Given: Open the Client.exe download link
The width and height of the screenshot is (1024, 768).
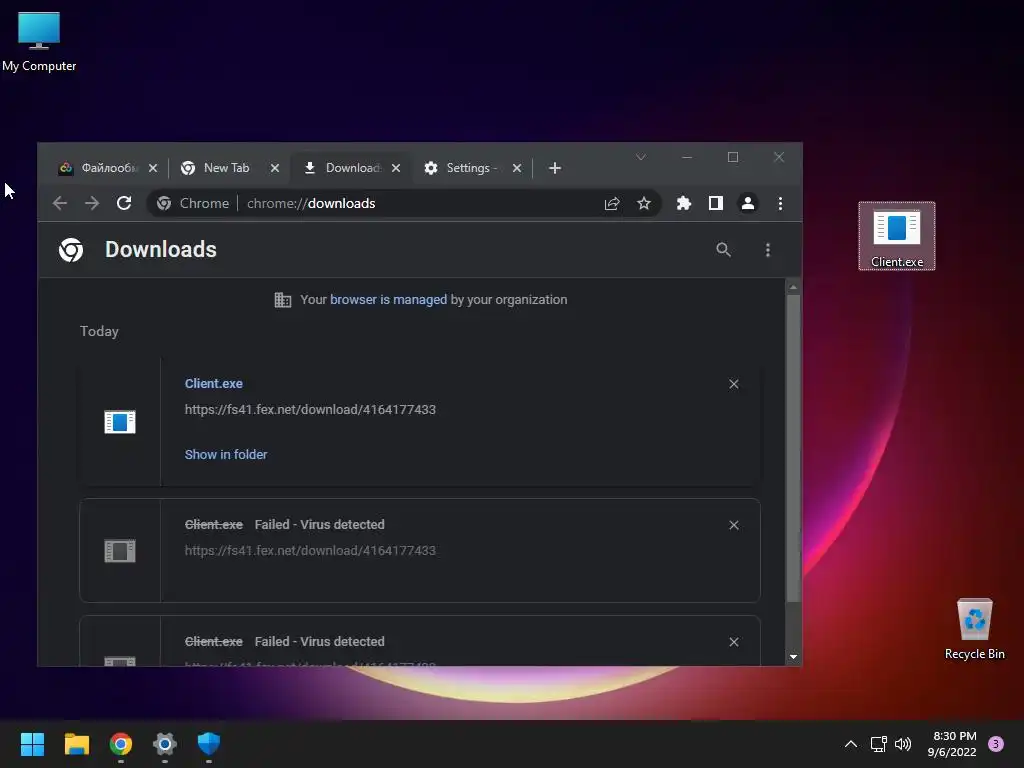Looking at the screenshot, I should coord(214,383).
